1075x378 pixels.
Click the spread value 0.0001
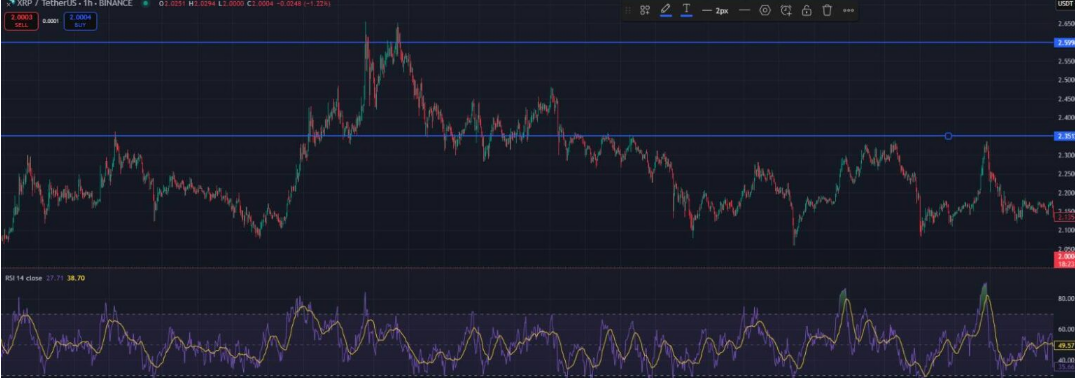pyautogui.click(x=51, y=21)
